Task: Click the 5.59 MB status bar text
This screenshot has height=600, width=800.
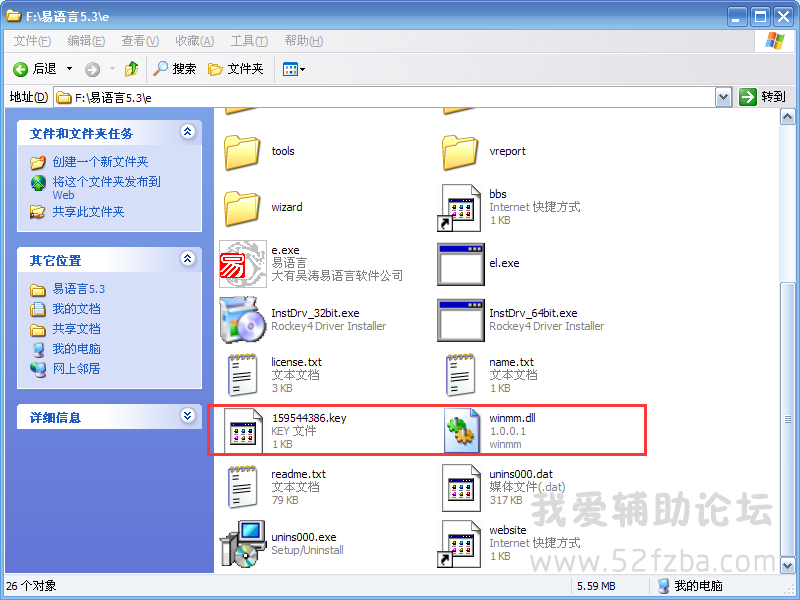Action: pyautogui.click(x=596, y=586)
